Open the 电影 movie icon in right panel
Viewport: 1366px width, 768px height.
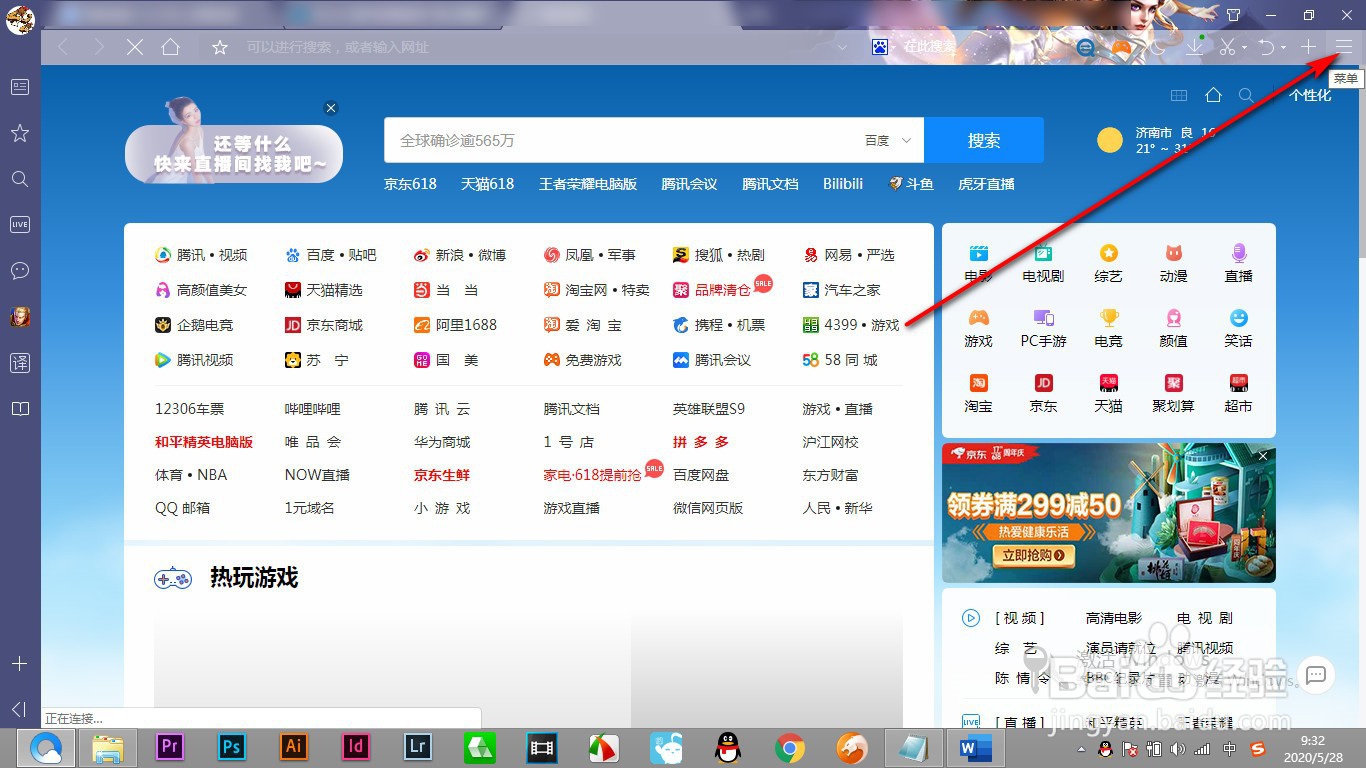click(977, 262)
